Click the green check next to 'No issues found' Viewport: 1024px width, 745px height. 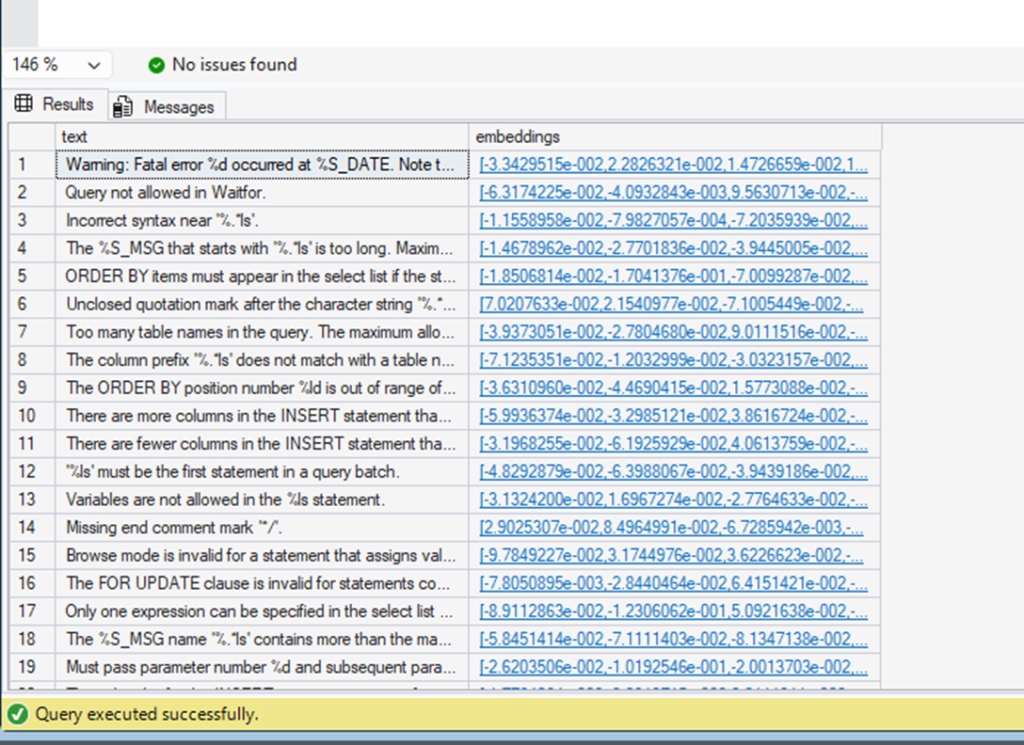[x=157, y=64]
